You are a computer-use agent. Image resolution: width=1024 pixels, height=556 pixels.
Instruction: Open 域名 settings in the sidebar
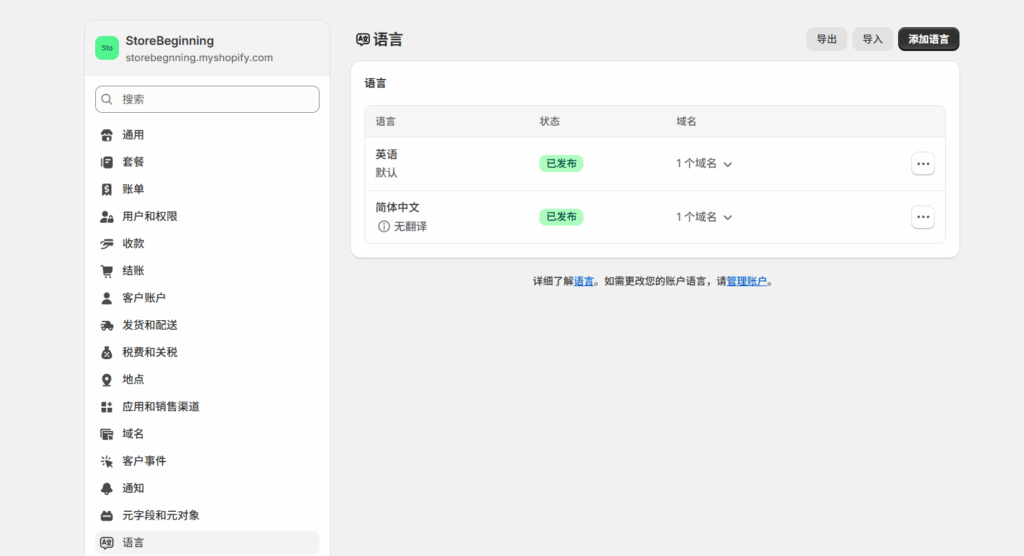coord(133,434)
